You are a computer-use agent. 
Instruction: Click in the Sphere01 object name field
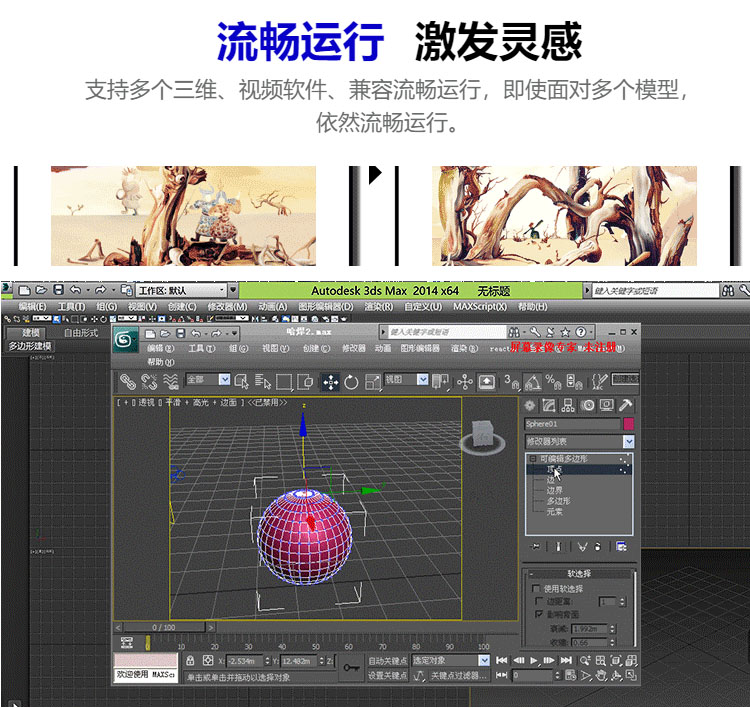(x=572, y=424)
